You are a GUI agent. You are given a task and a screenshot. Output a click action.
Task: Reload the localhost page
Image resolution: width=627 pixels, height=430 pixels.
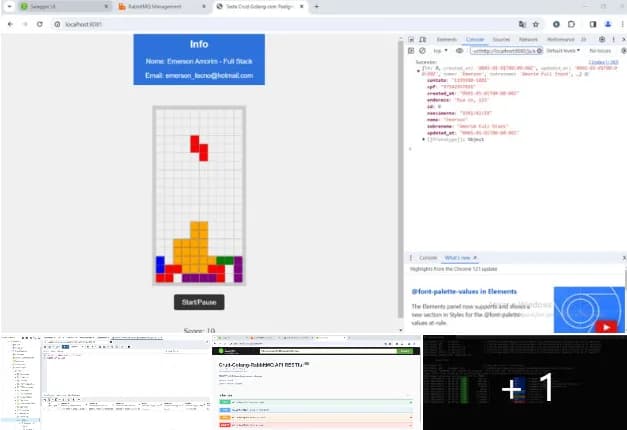tap(40, 24)
